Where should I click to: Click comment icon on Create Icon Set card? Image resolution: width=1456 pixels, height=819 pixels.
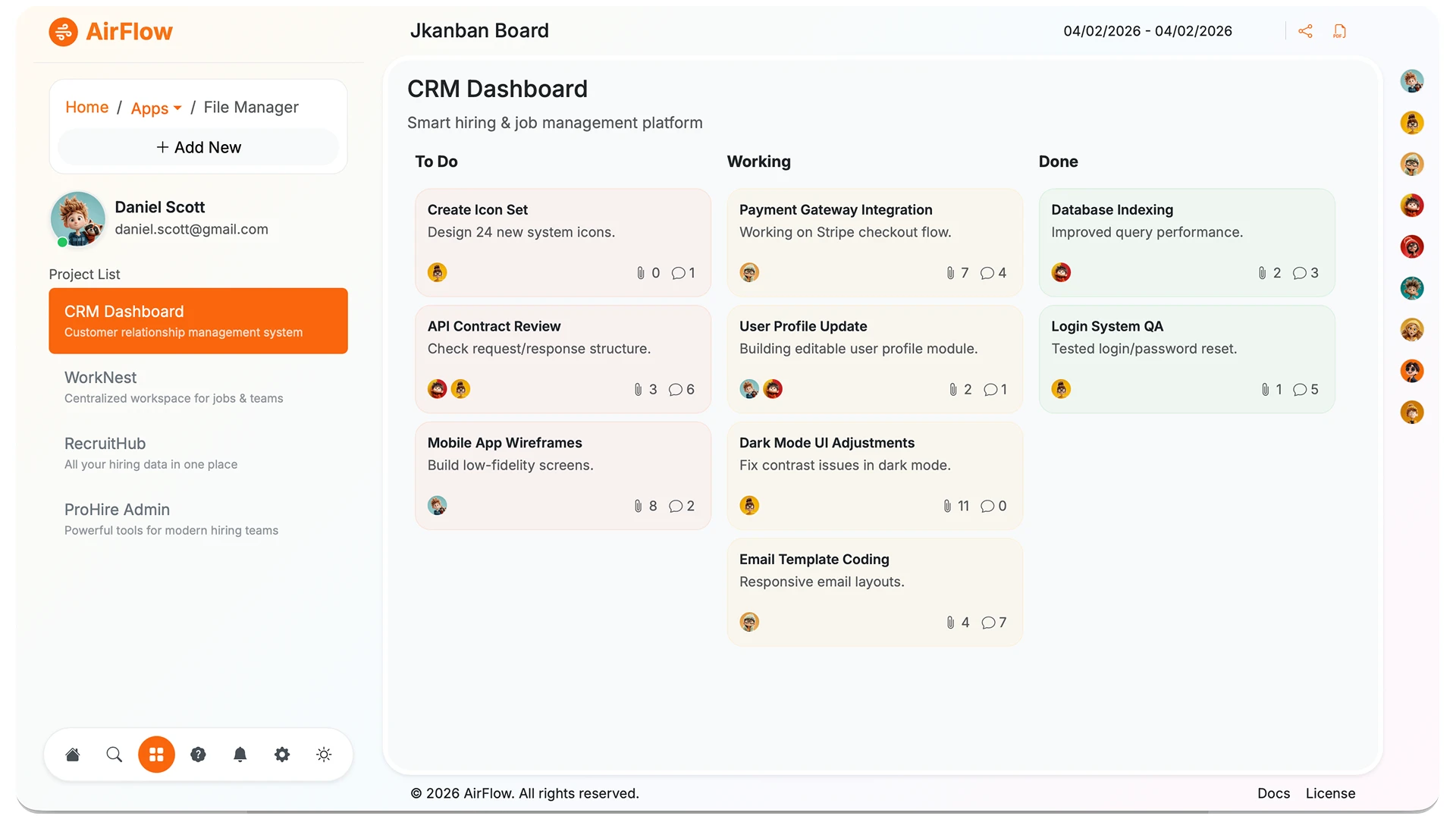[x=678, y=273]
